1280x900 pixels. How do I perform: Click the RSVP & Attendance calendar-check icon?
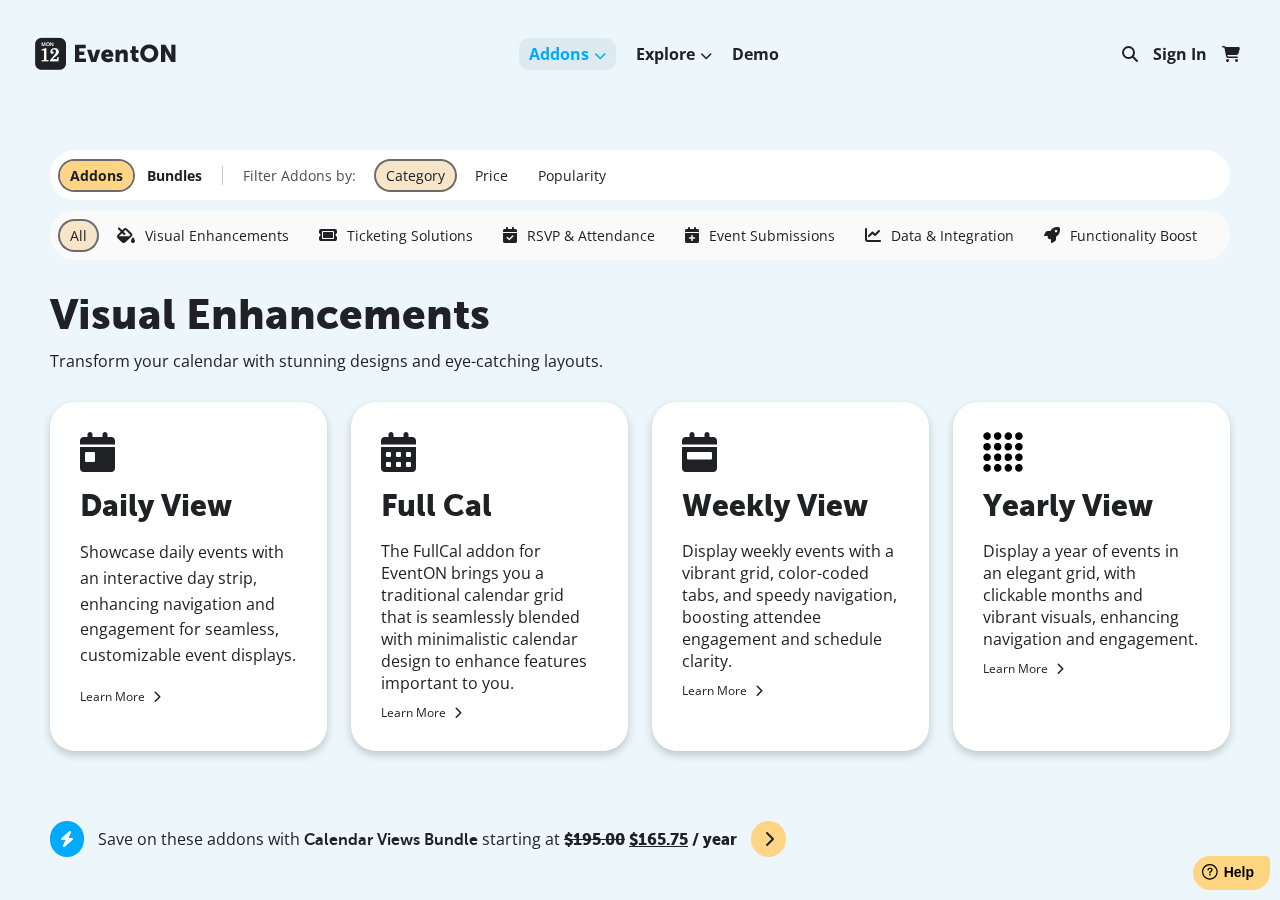click(x=510, y=235)
